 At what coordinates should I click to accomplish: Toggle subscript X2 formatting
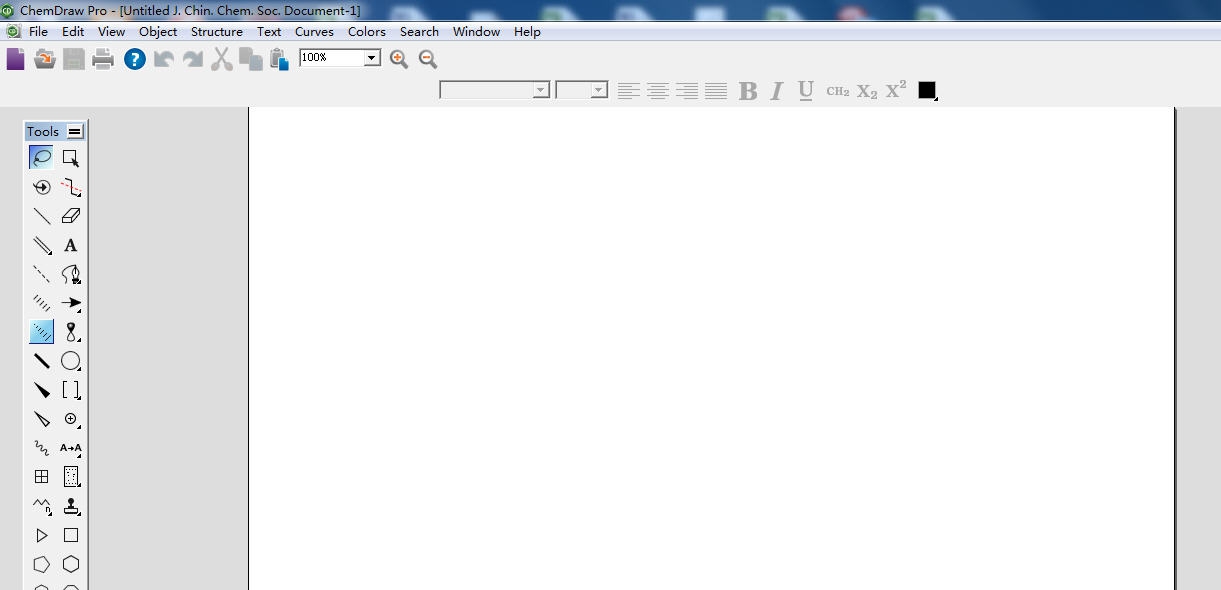tap(867, 92)
